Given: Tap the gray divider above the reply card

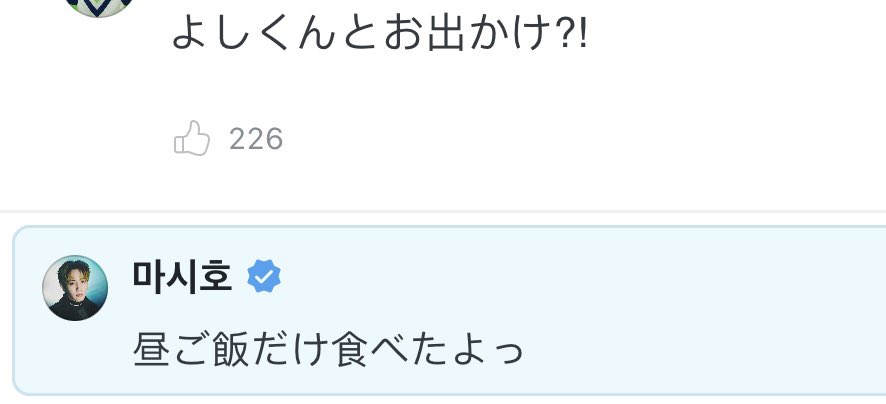Looking at the screenshot, I should [443, 211].
